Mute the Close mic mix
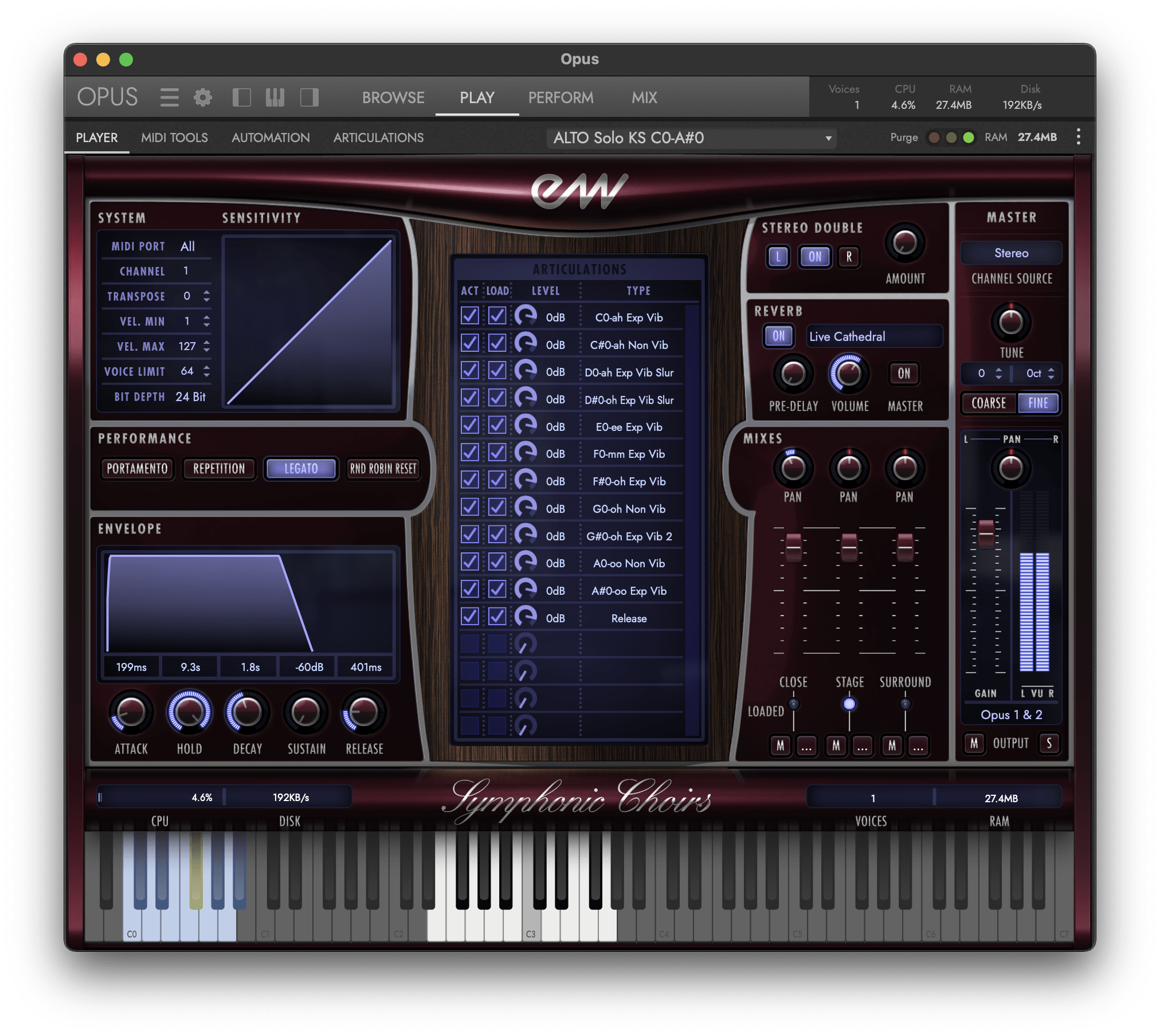The height and width of the screenshot is (1036, 1160). click(x=780, y=745)
